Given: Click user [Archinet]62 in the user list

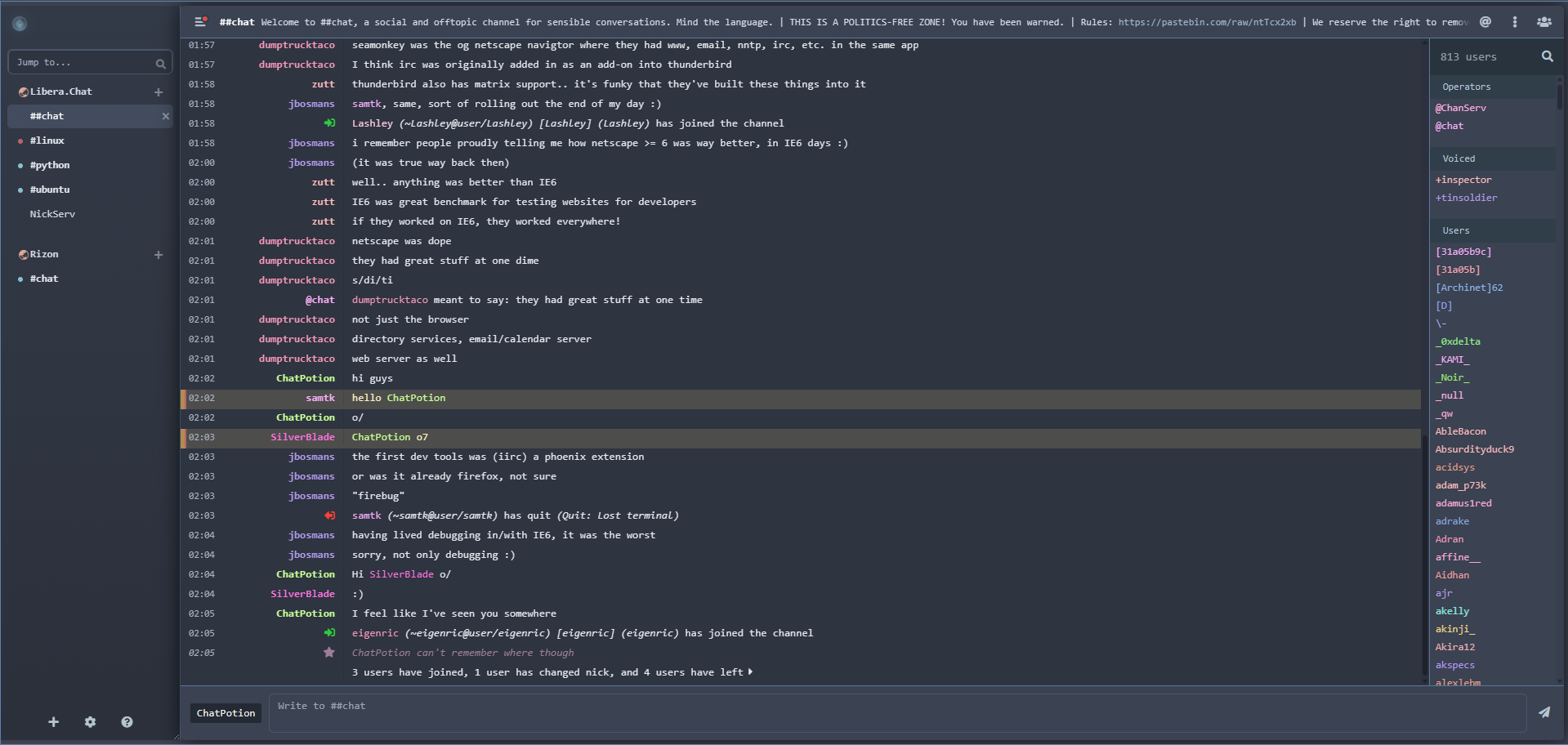Looking at the screenshot, I should pos(1469,288).
